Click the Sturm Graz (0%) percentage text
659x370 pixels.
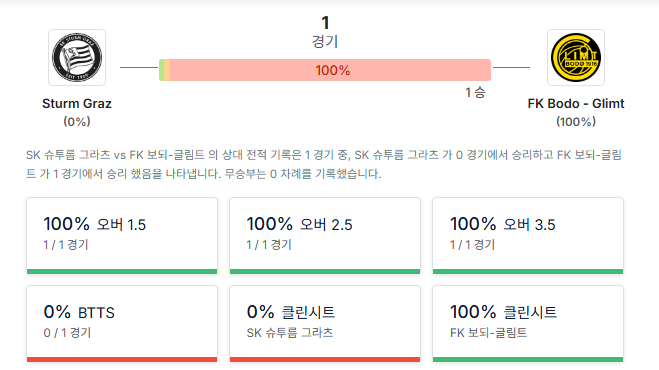tap(77, 122)
